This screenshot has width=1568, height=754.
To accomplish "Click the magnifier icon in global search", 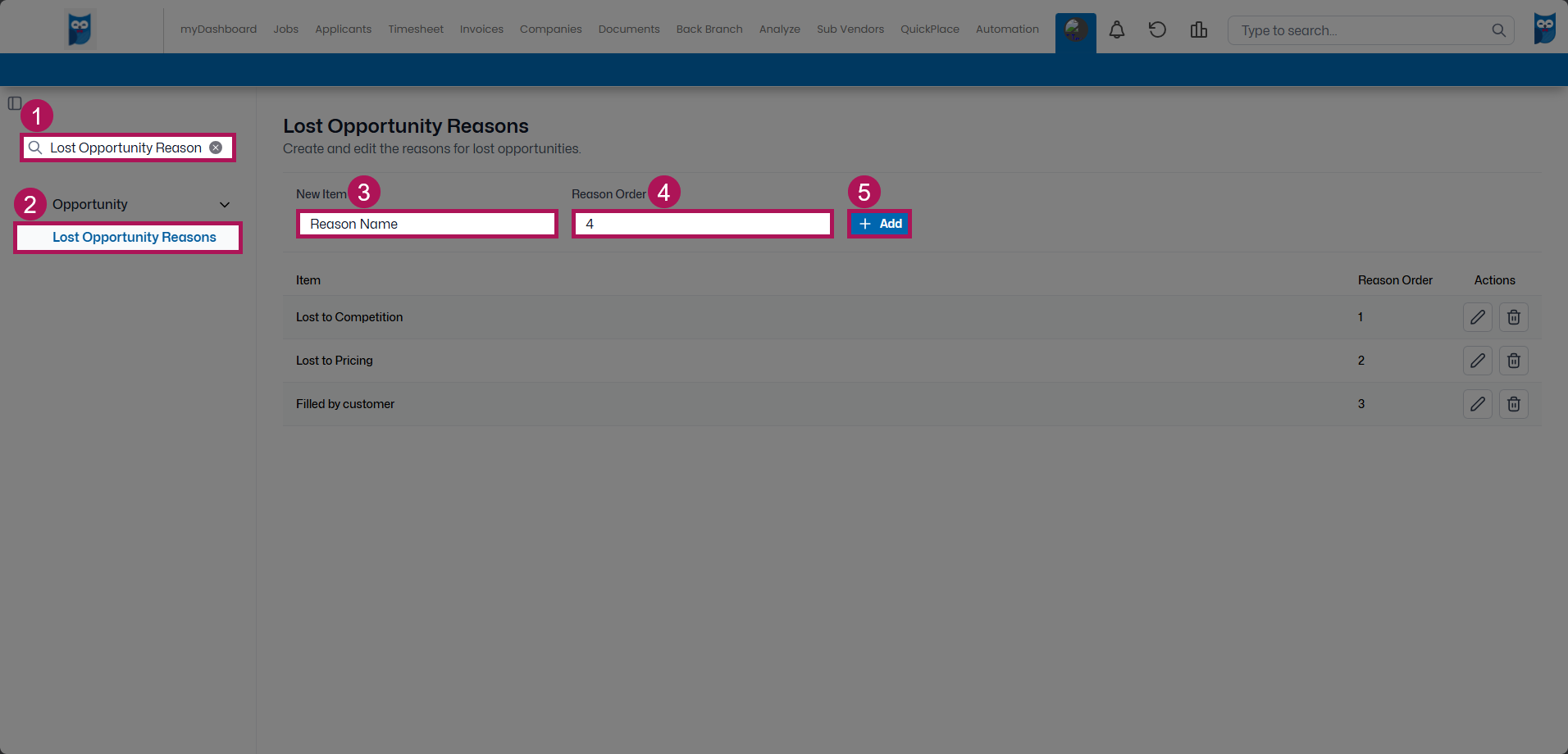I will pos(1498,30).
